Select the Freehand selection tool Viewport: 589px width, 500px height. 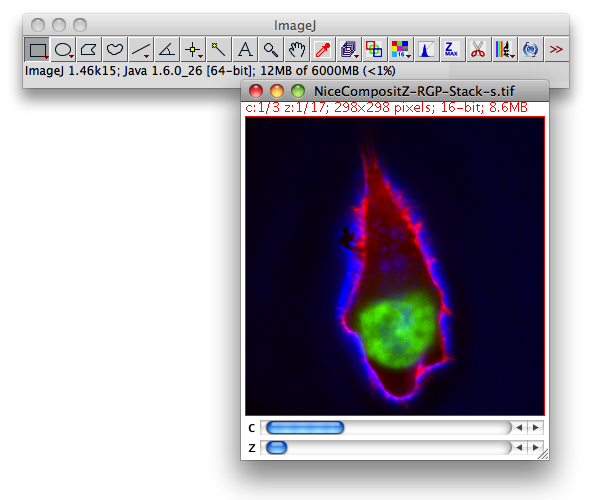coord(115,50)
